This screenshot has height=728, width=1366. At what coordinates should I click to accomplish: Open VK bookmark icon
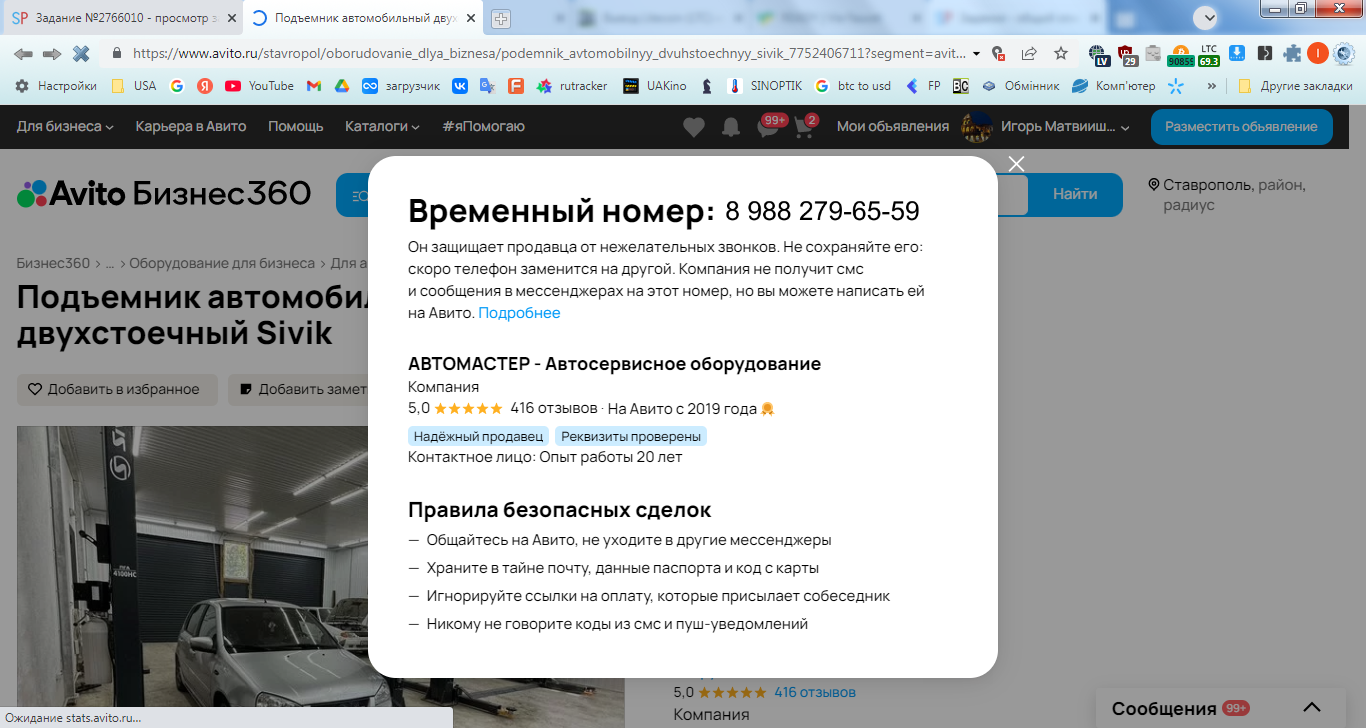[460, 86]
